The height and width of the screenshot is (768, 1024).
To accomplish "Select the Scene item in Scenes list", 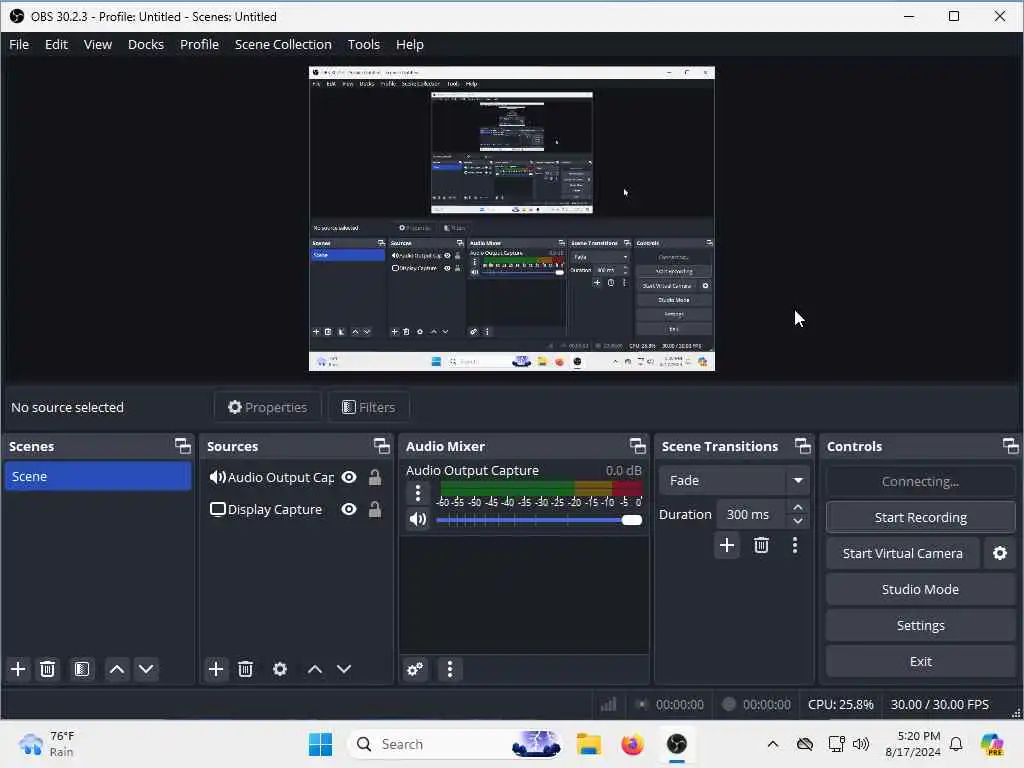I will coord(98,476).
